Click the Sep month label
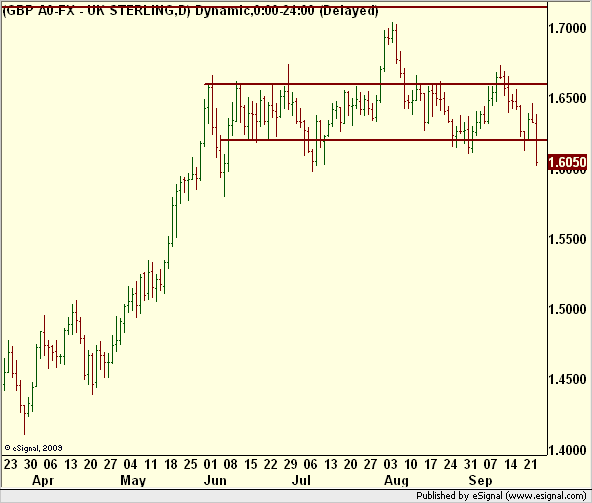592x503 pixels. coord(480,481)
